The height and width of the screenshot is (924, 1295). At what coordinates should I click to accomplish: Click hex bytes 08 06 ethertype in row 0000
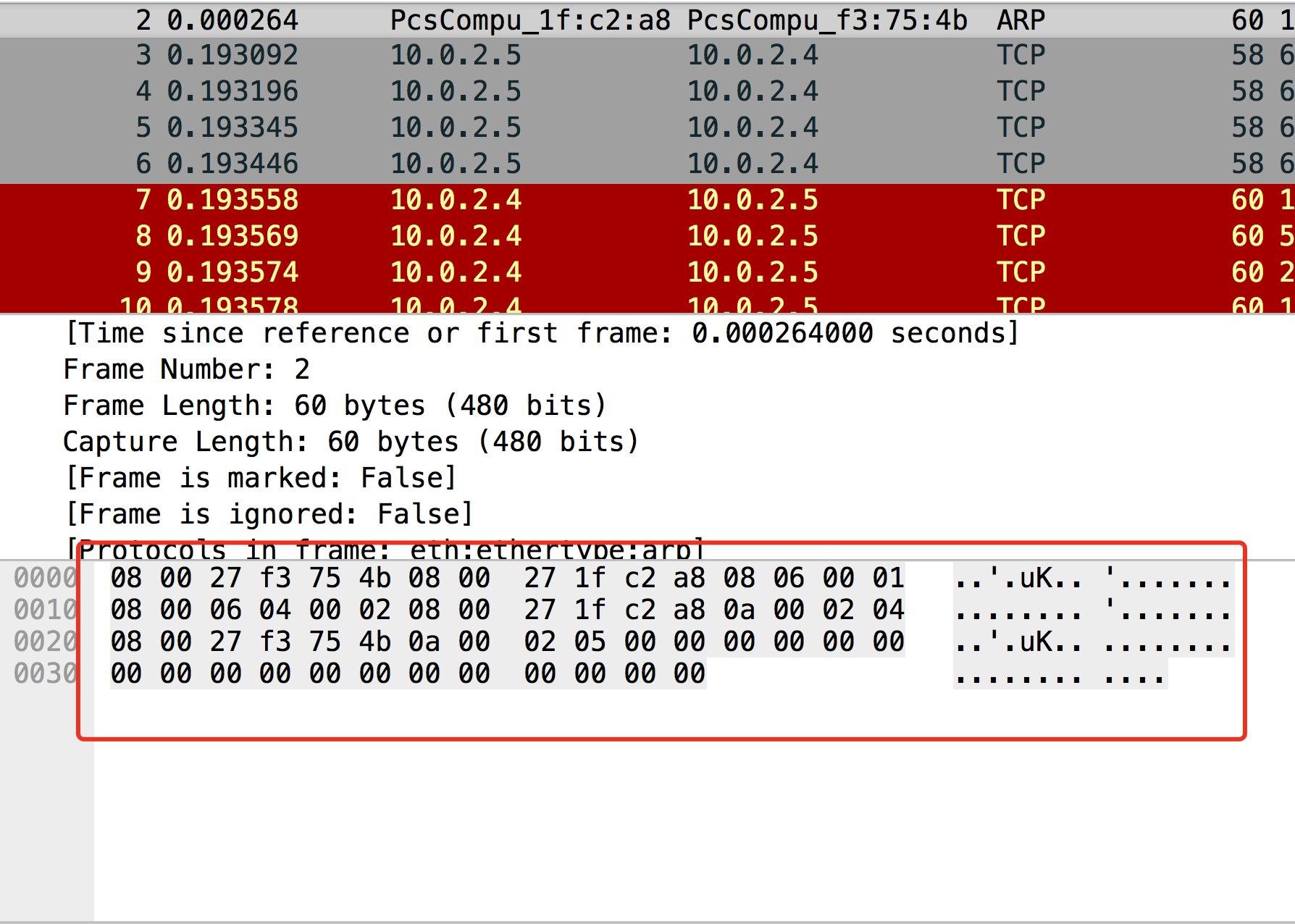(x=763, y=578)
